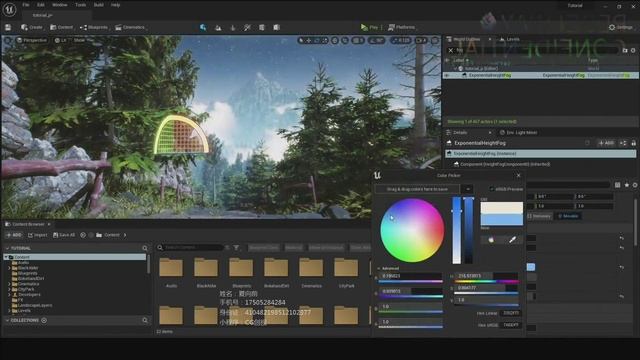Screen dimensions: 640x360
Task: Show favorite properties star in Details
Action: click(x=627, y=185)
